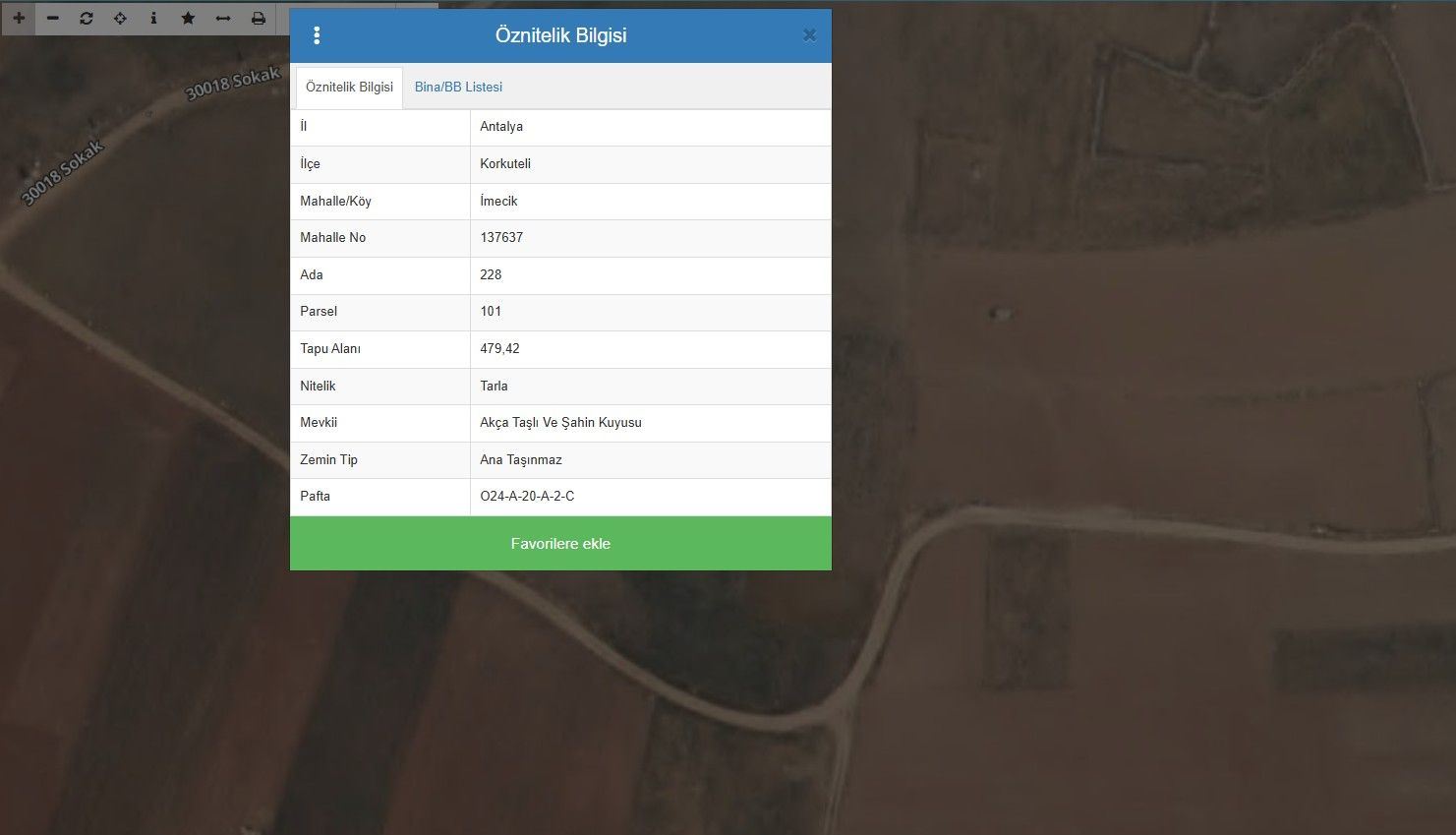The height and width of the screenshot is (835, 1456).
Task: Click the crosshair locate icon
Action: pos(120,18)
